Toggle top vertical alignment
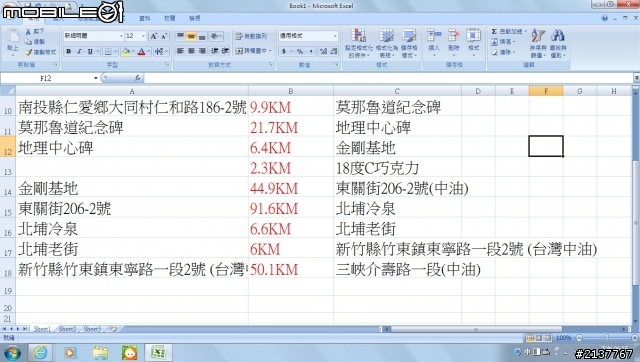The width and height of the screenshot is (640, 362). (180, 36)
